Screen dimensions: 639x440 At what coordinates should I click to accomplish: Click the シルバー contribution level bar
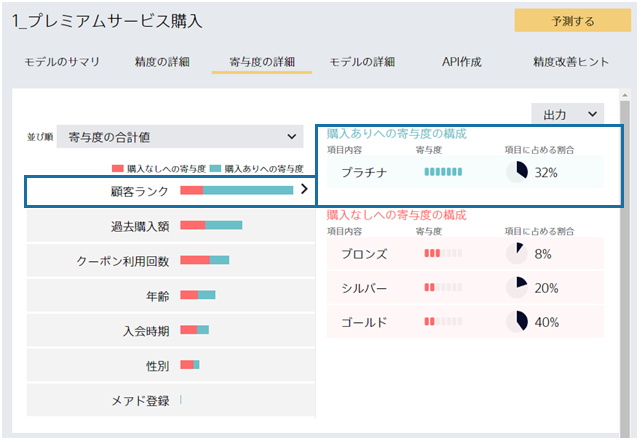(x=443, y=287)
